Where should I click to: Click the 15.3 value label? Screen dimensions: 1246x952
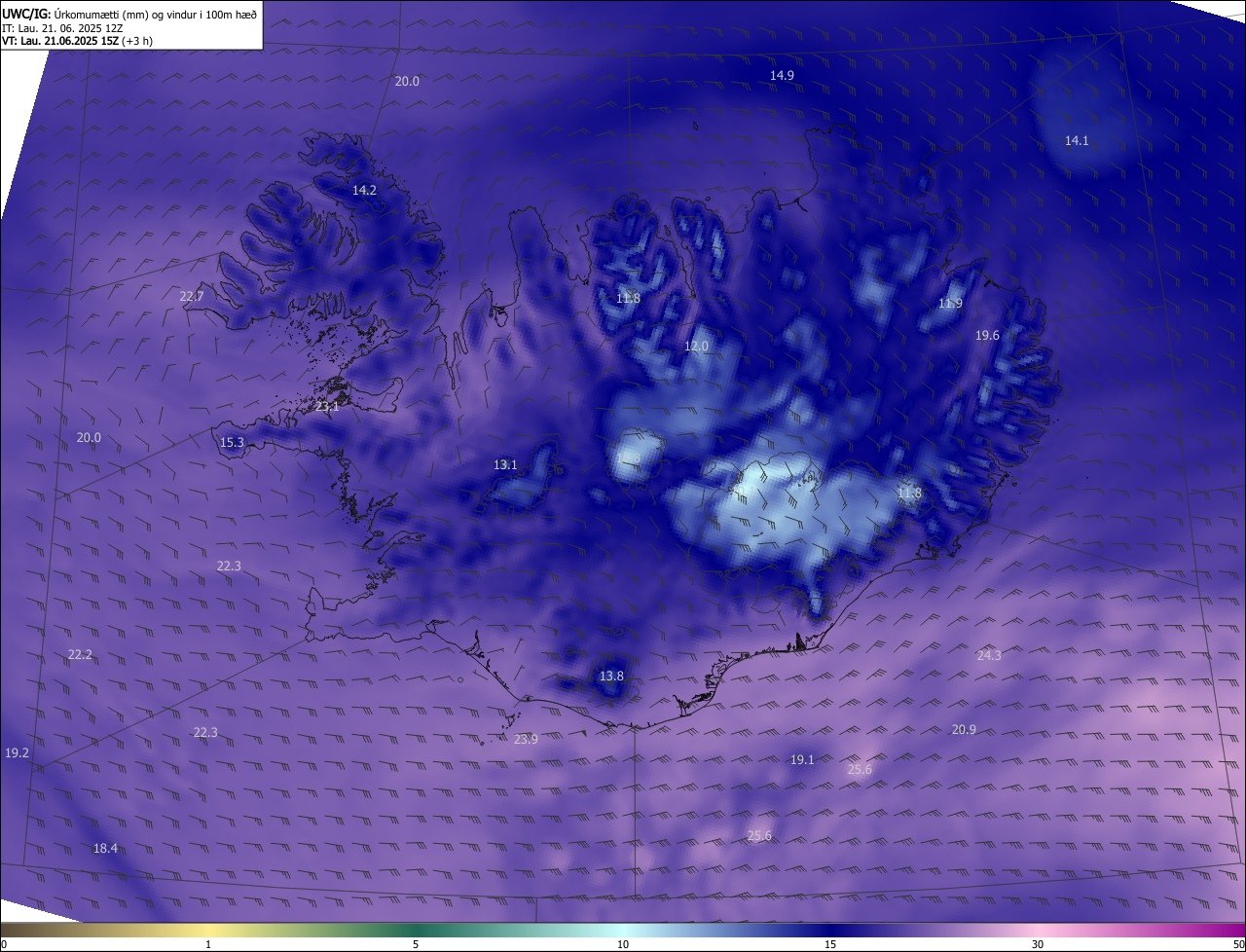[232, 442]
